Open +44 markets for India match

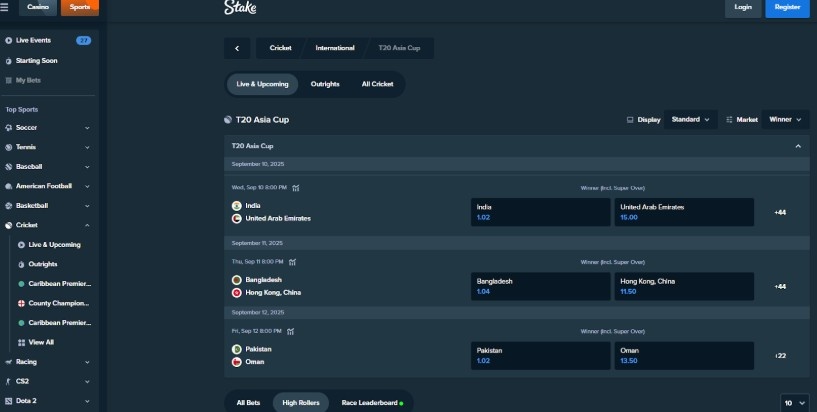click(780, 213)
